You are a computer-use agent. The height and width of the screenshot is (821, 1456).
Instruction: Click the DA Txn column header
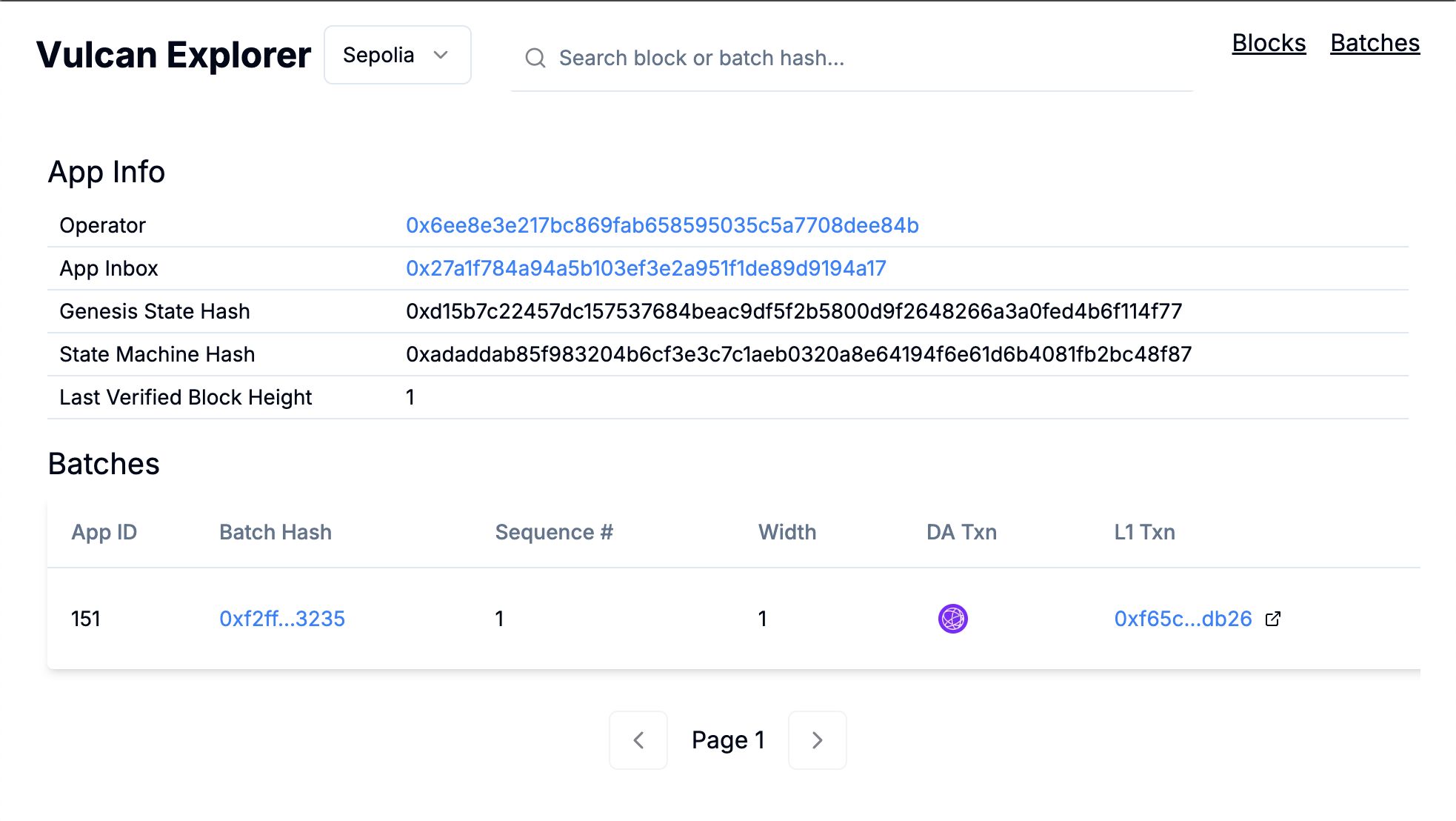tap(961, 532)
